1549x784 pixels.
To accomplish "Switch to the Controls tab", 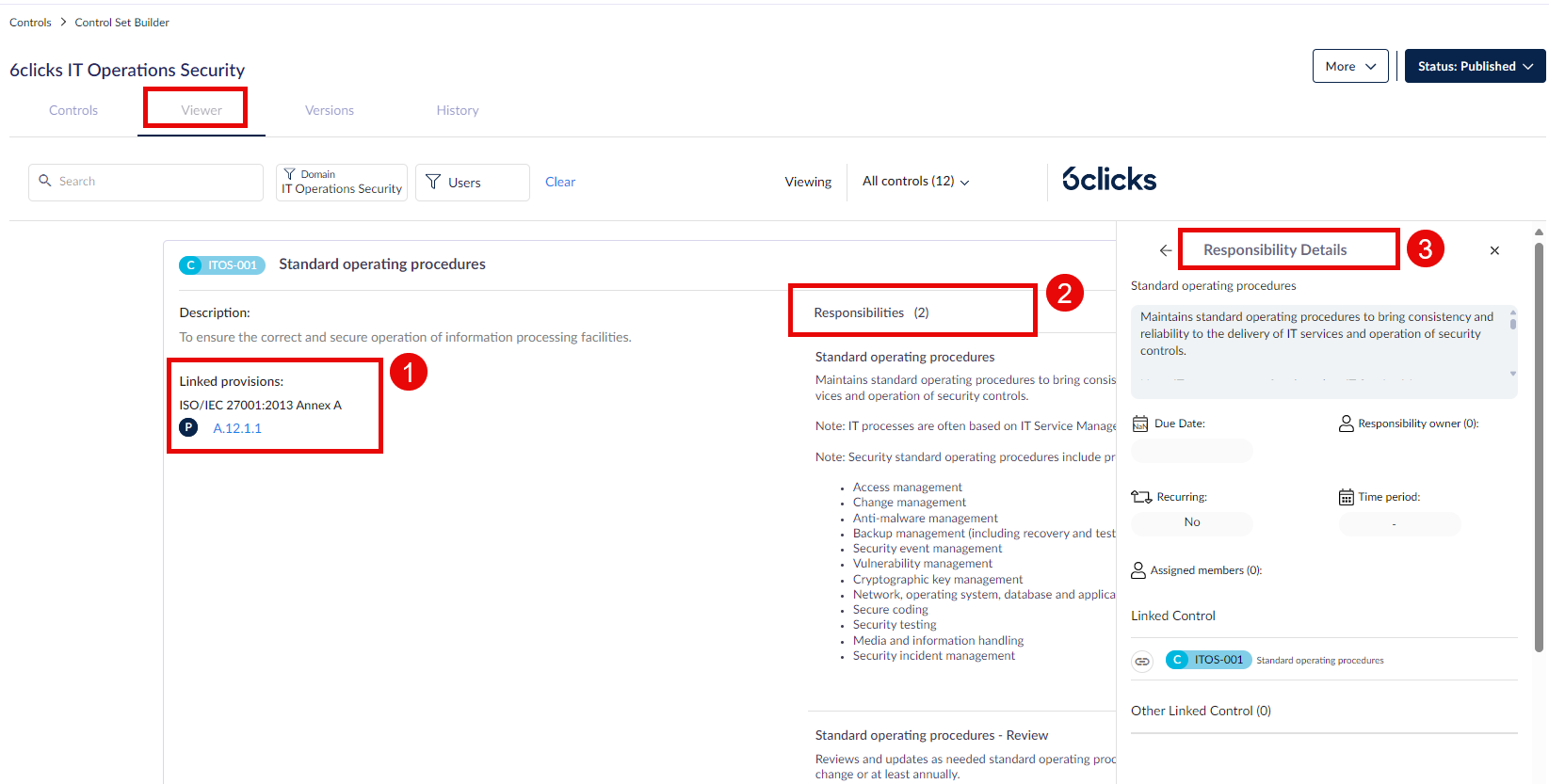I will [x=73, y=110].
